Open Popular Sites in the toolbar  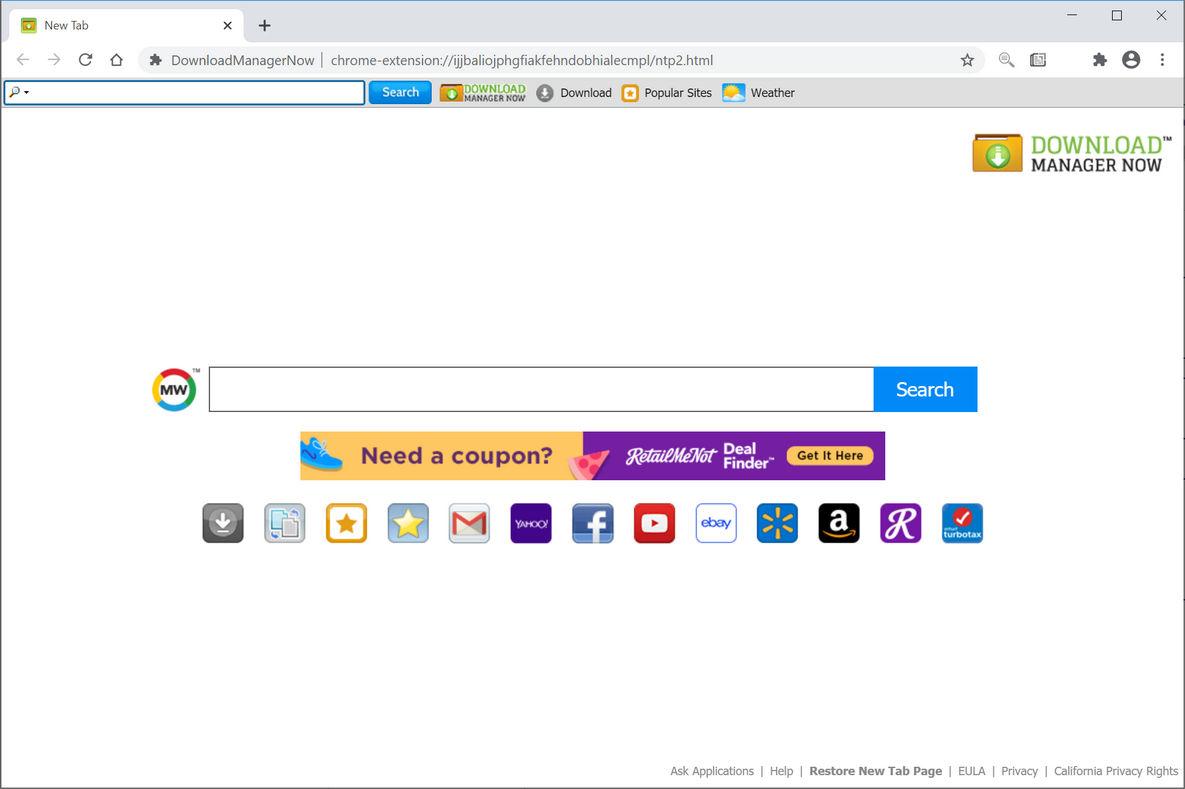point(667,93)
